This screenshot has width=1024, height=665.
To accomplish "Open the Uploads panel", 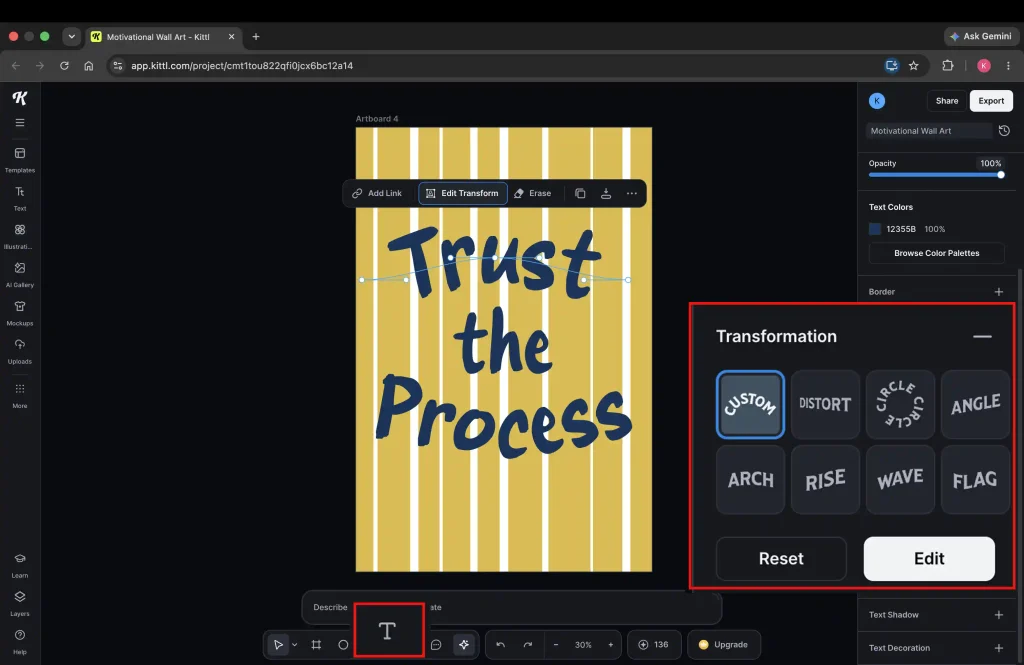I will pos(20,351).
